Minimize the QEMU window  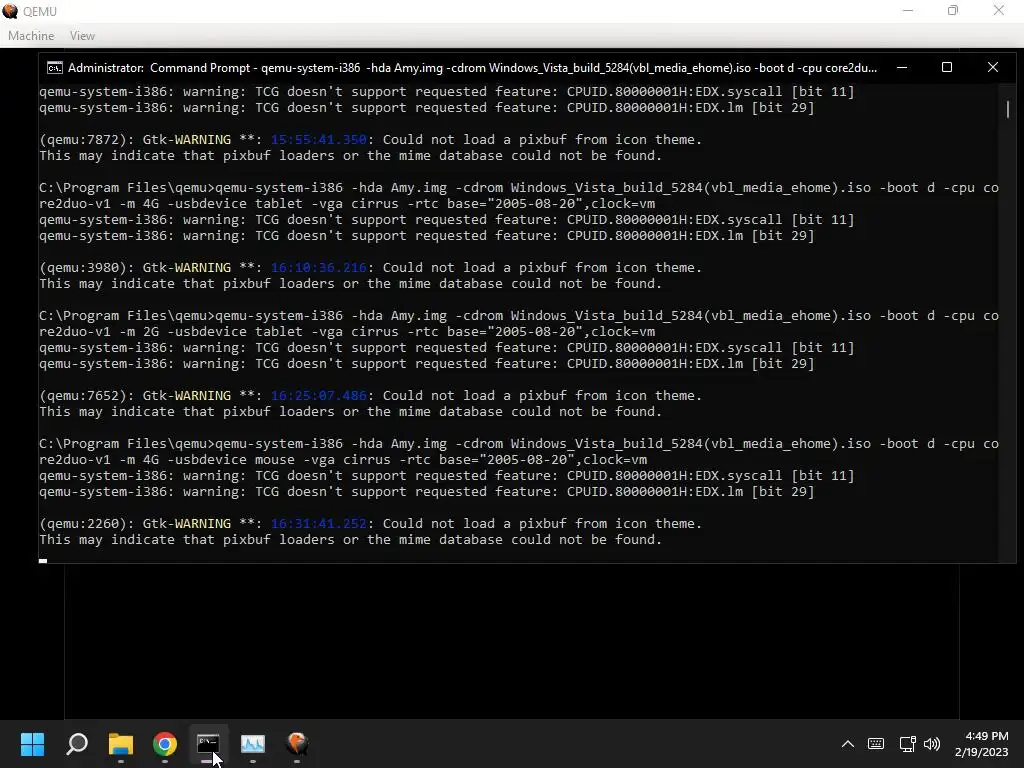coord(908,10)
